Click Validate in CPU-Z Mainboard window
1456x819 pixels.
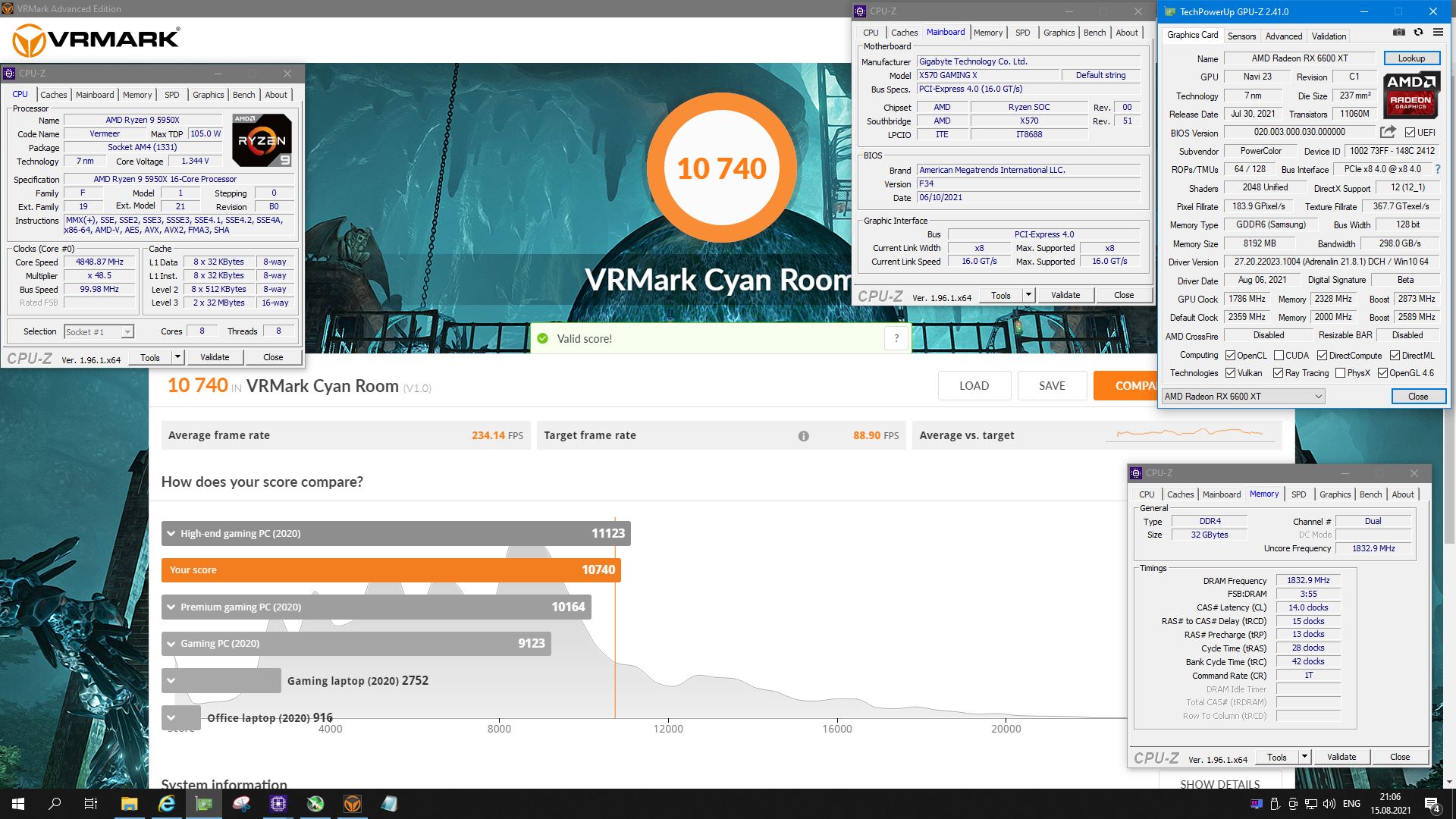[1065, 295]
